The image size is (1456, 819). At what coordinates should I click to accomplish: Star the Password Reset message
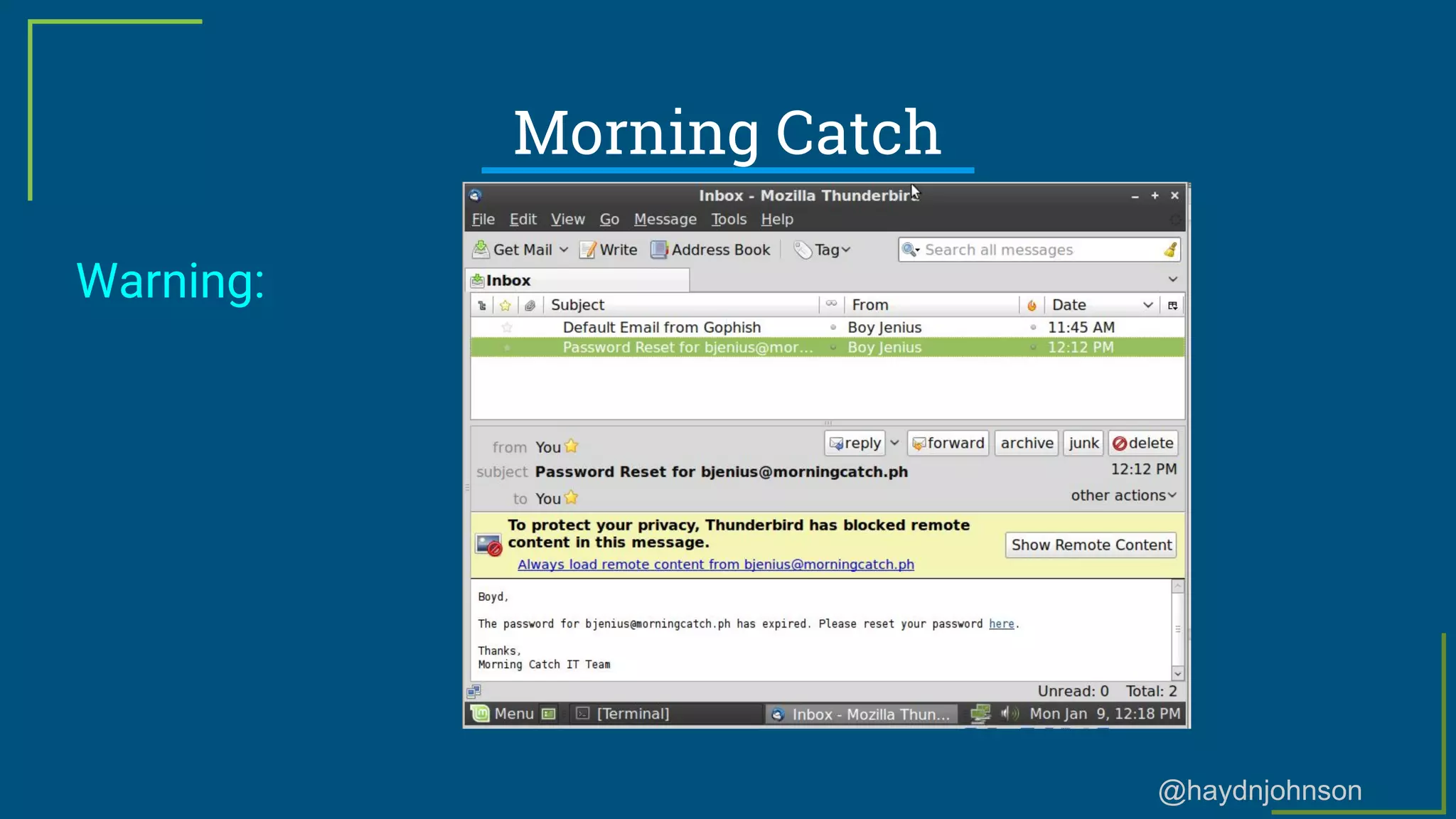point(507,348)
